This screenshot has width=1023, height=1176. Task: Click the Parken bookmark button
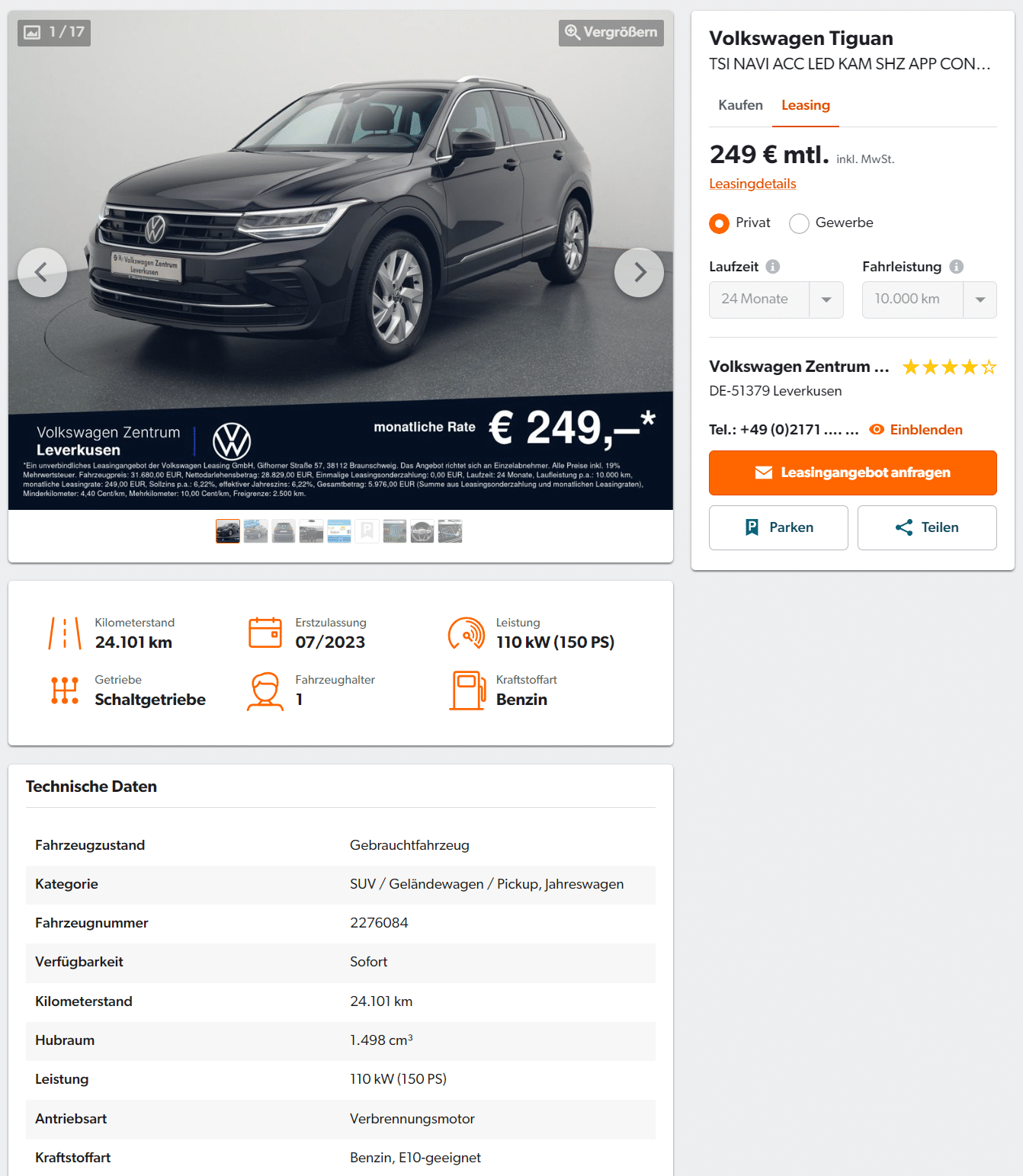click(778, 527)
